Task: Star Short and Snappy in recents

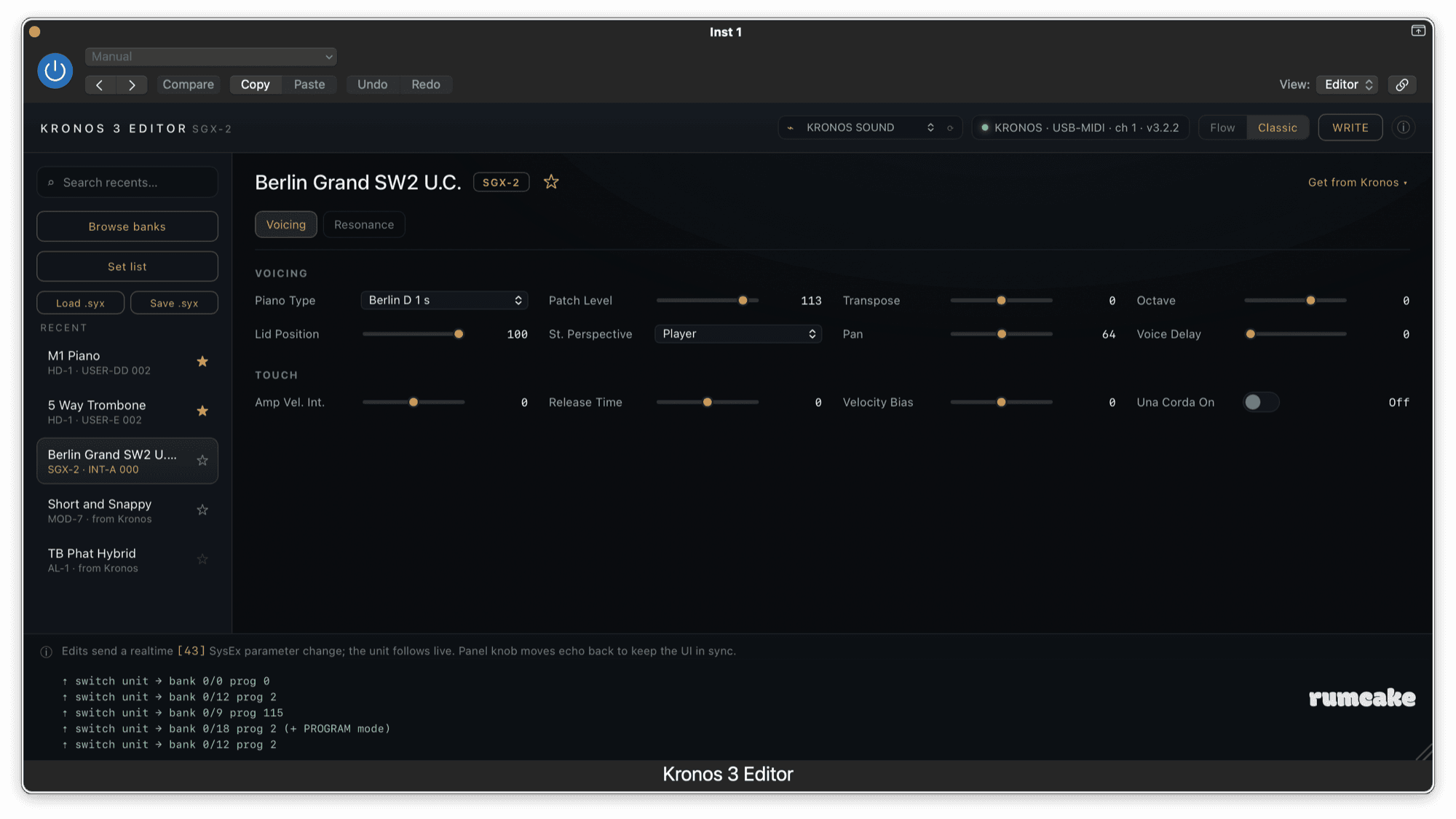Action: [202, 510]
